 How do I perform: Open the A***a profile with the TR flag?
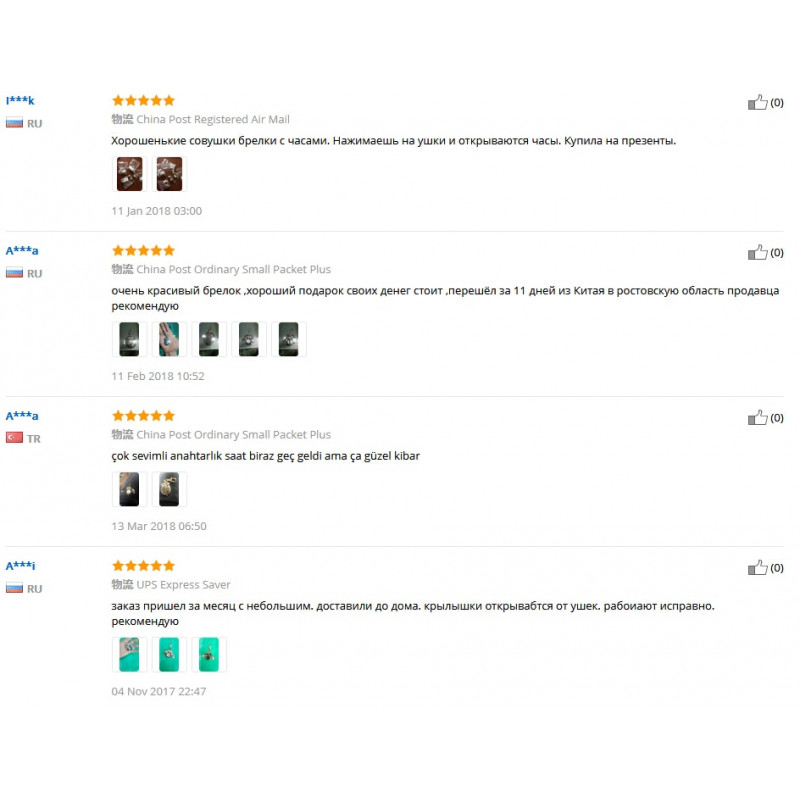tap(22, 415)
